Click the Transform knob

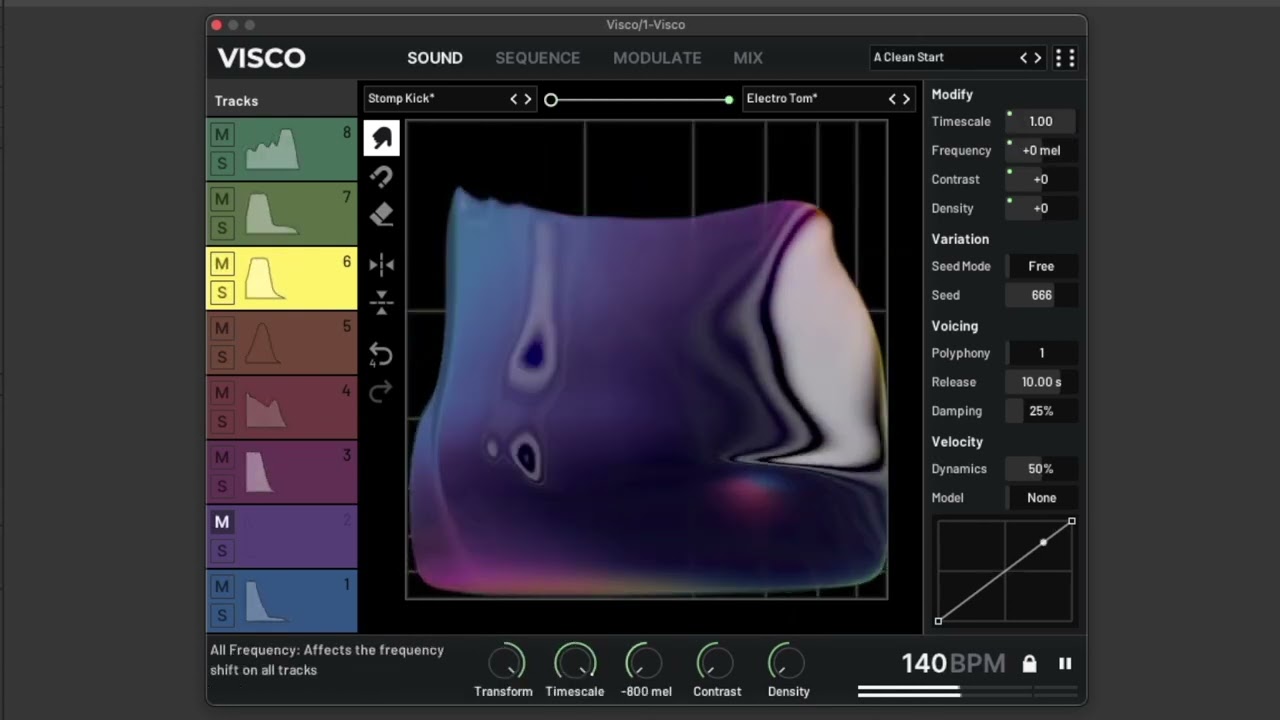(x=506, y=662)
